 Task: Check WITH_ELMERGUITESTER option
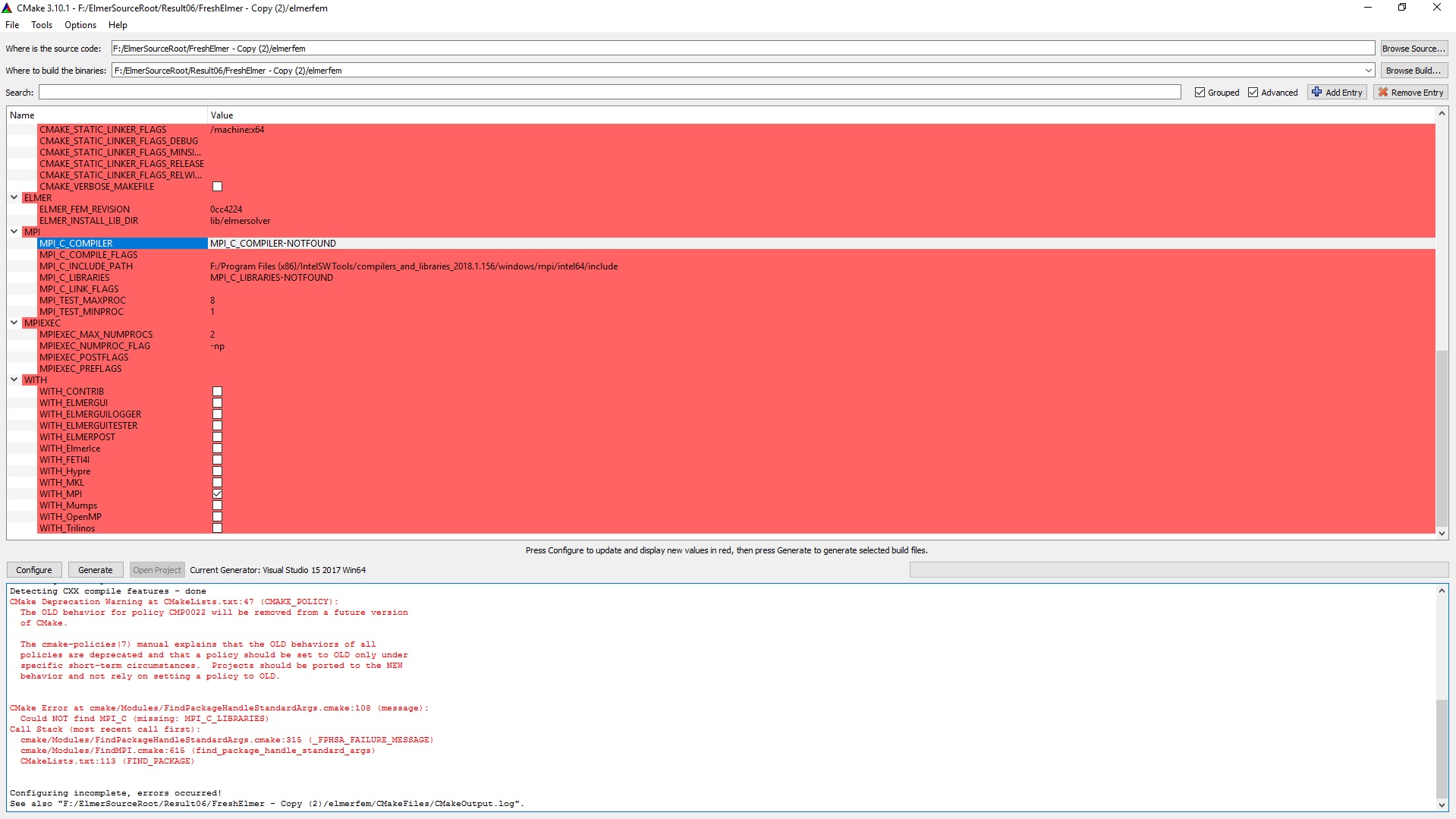click(217, 425)
